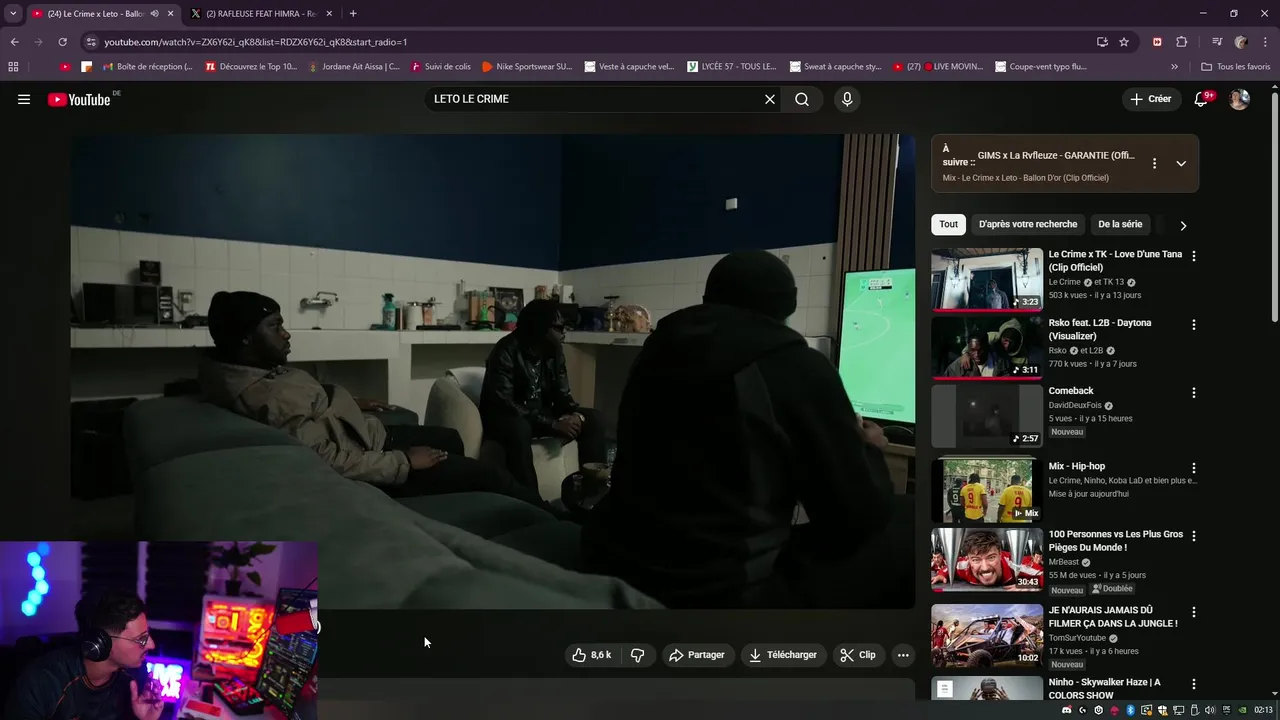This screenshot has height=720, width=1280.
Task: Open the Nike Sportswear bookmark
Action: point(526,67)
